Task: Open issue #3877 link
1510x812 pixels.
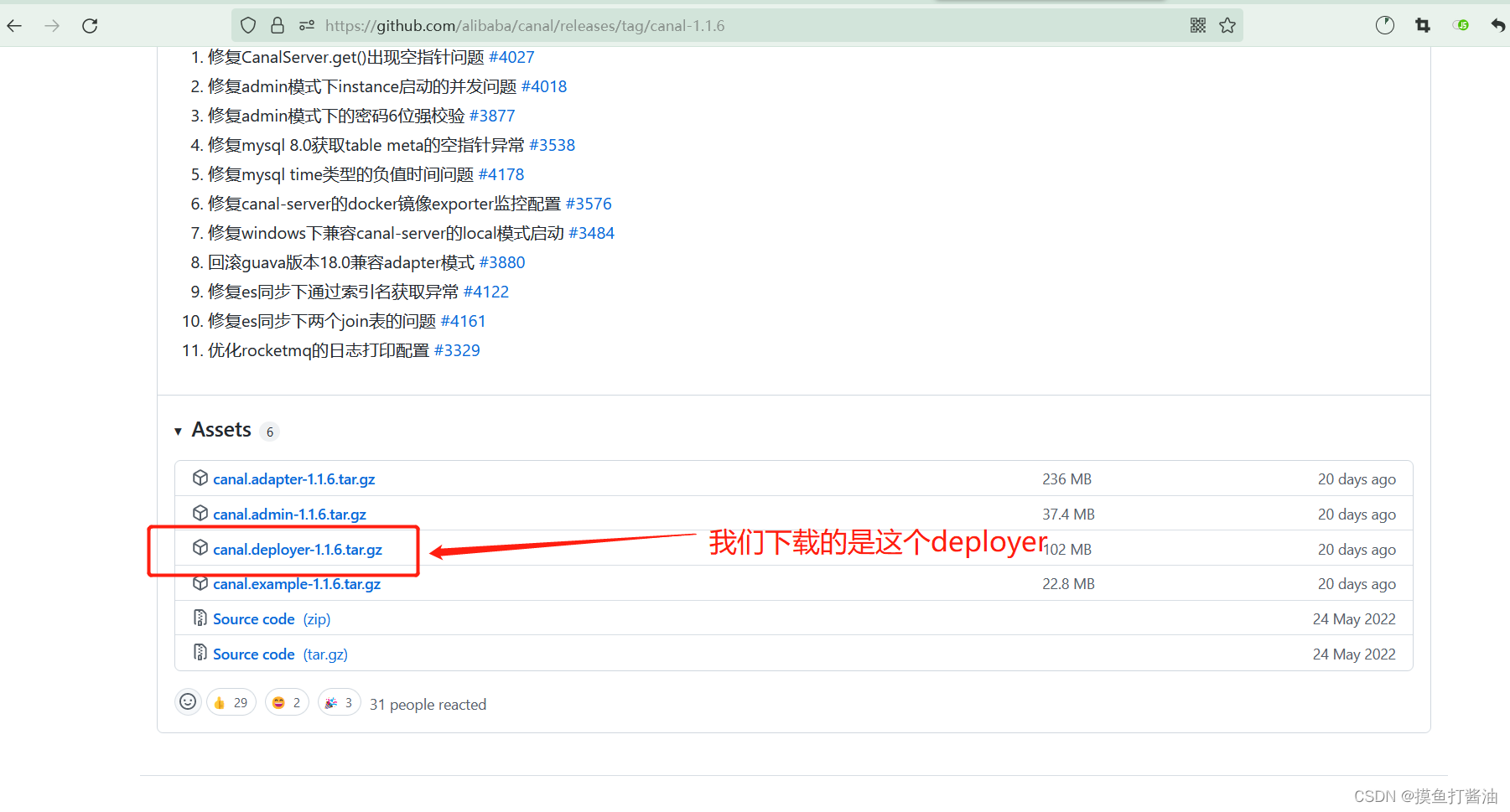Action: pyautogui.click(x=492, y=116)
